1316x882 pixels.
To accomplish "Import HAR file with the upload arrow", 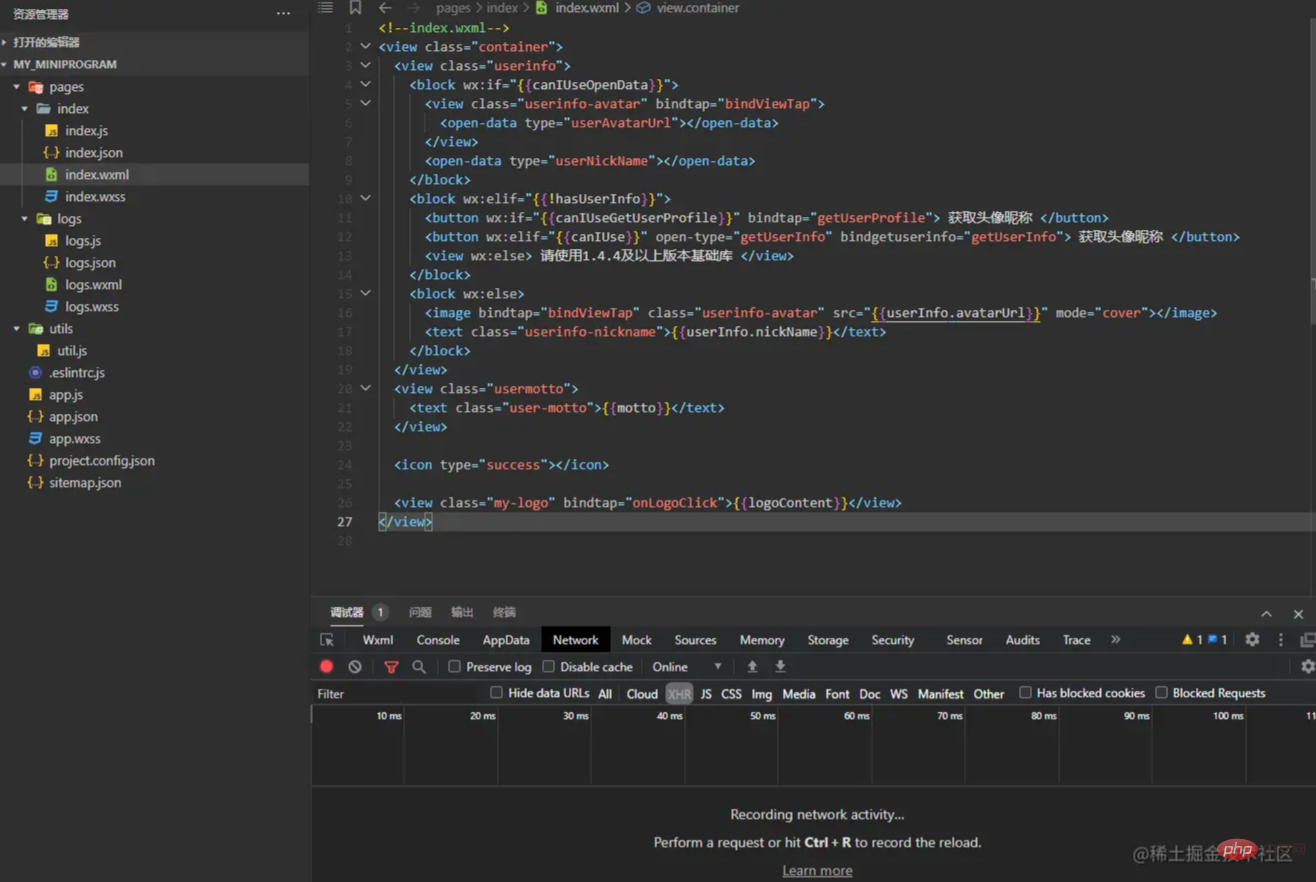I will coord(752,667).
